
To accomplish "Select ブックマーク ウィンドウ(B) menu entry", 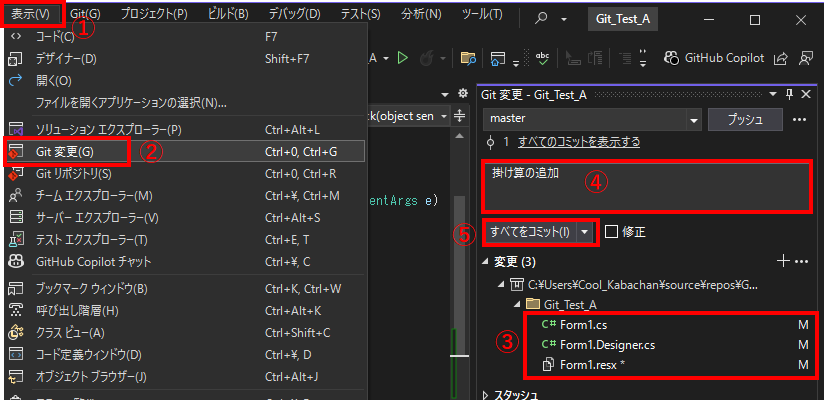I will [x=185, y=289].
